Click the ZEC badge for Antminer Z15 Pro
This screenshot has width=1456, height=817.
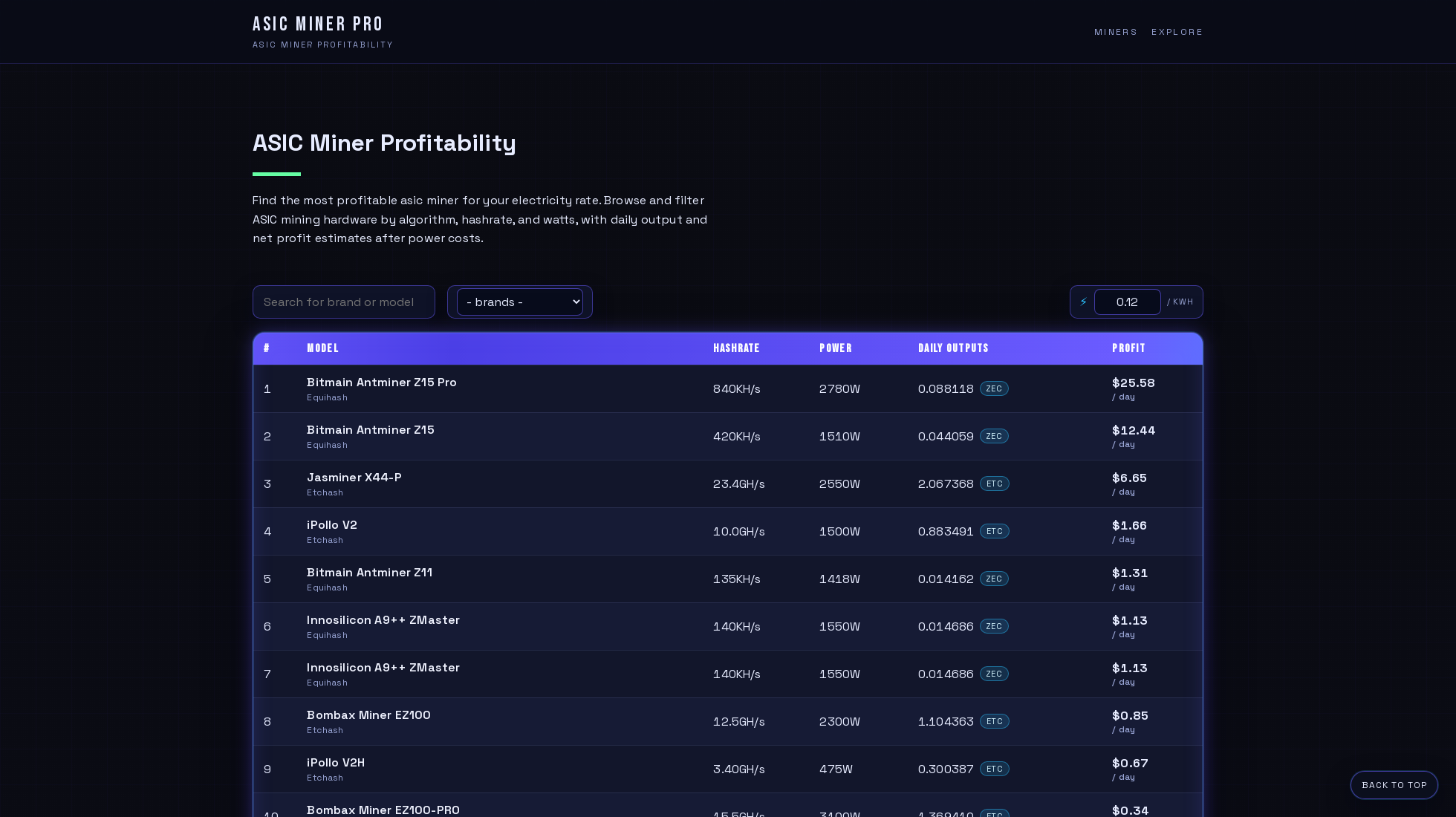(x=994, y=388)
